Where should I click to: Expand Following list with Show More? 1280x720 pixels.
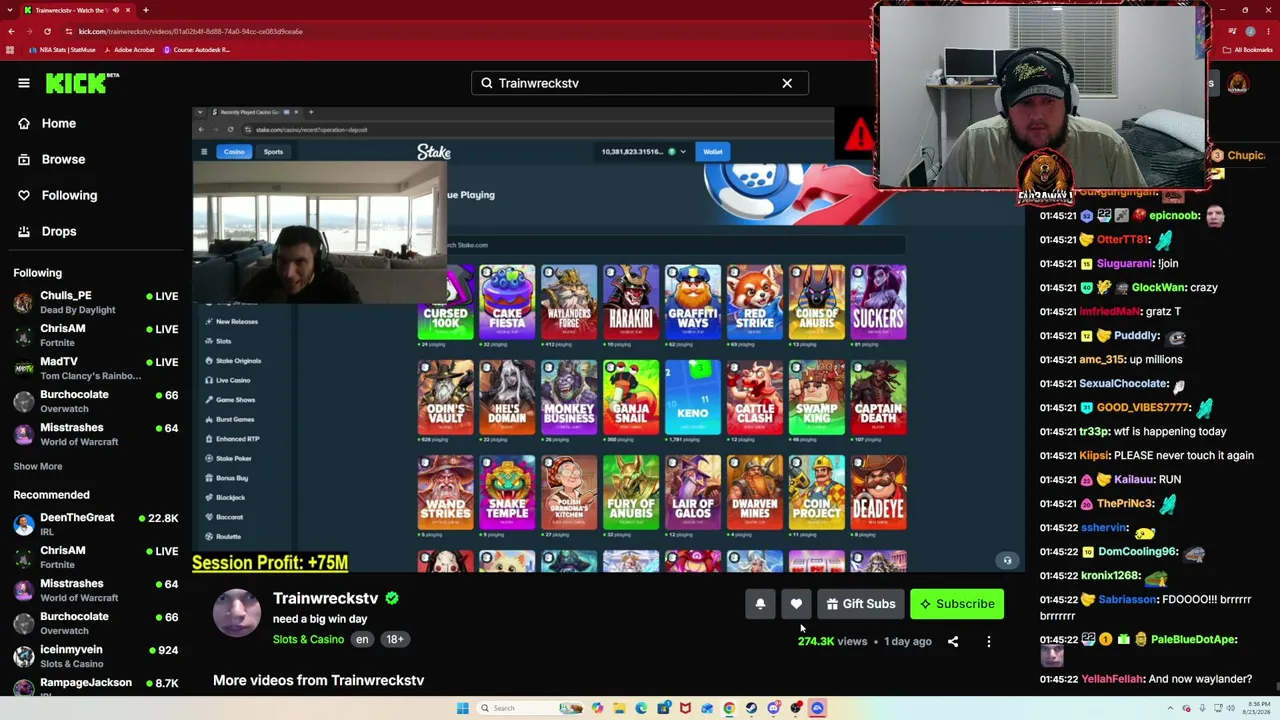point(38,466)
